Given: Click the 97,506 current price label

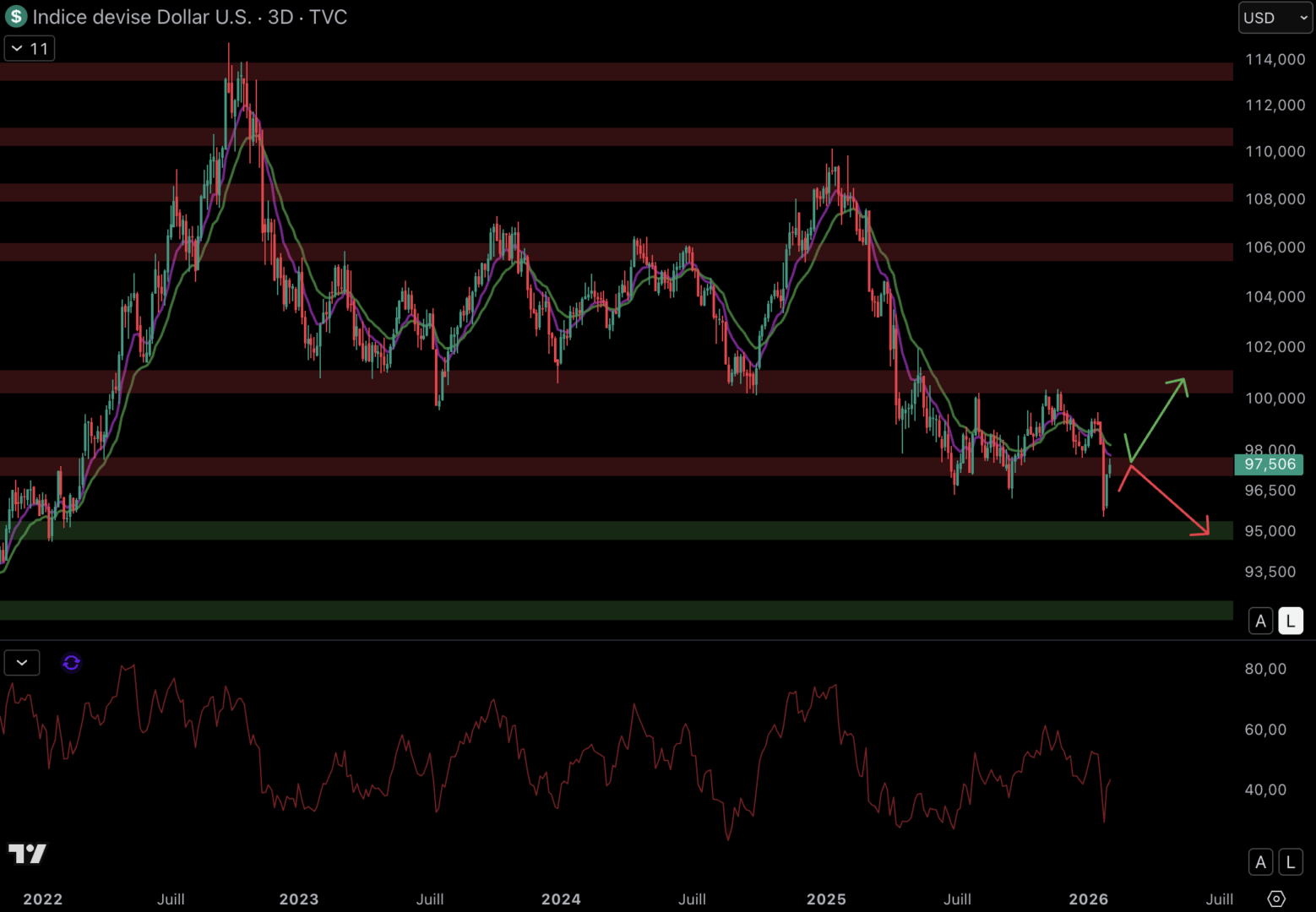Looking at the screenshot, I should coord(1269,464).
